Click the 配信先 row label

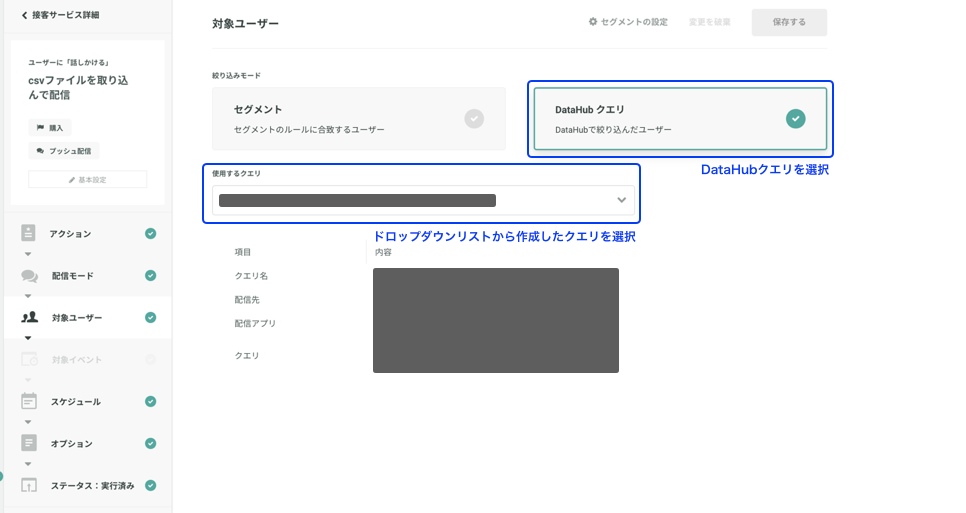(x=247, y=300)
